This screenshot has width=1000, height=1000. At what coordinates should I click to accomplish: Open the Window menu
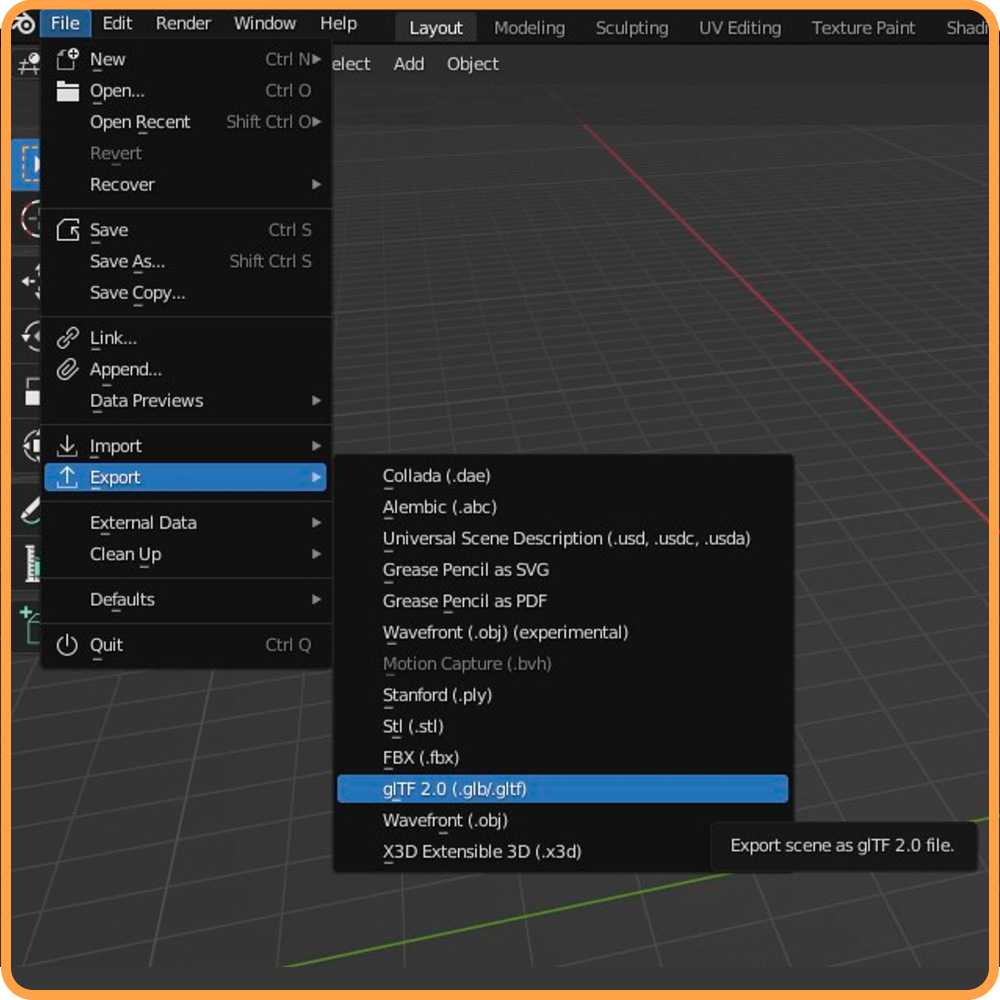tap(265, 24)
